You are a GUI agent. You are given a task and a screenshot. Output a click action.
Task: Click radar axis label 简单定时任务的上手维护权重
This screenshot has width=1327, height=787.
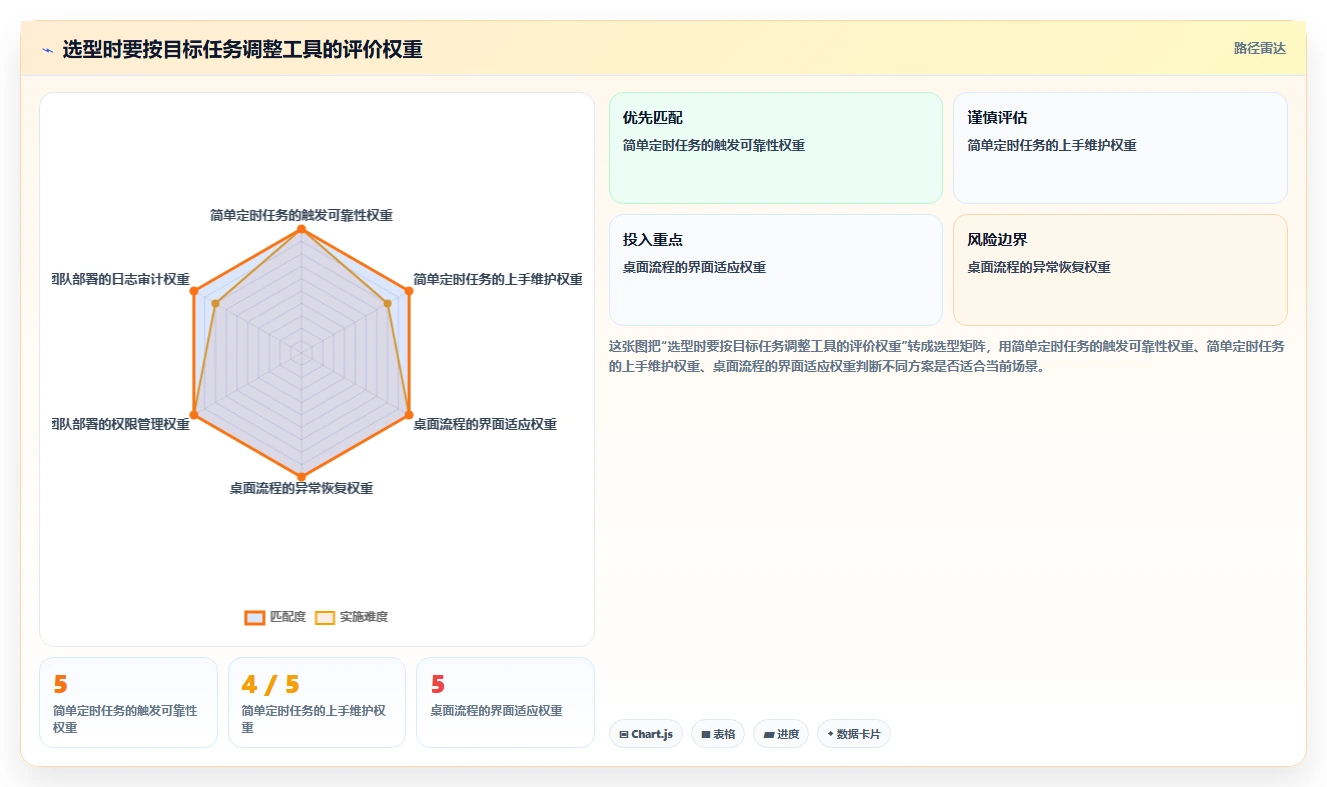tap(498, 279)
